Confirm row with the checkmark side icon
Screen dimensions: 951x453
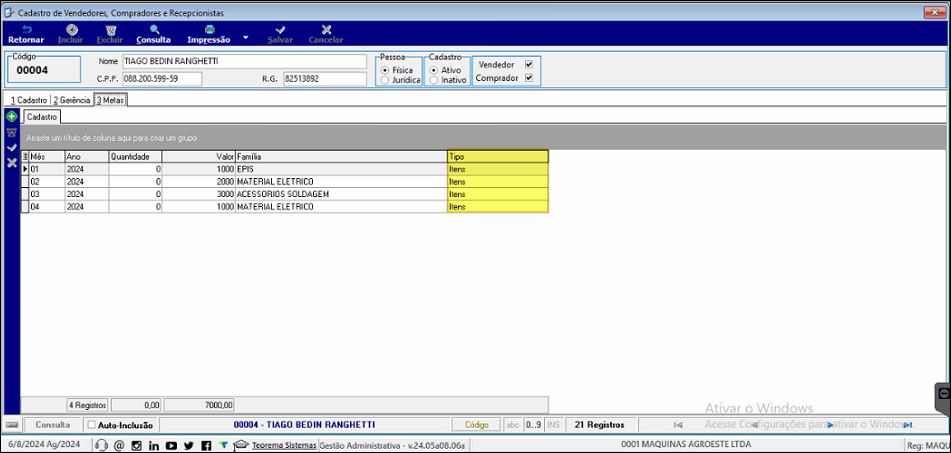[11, 147]
